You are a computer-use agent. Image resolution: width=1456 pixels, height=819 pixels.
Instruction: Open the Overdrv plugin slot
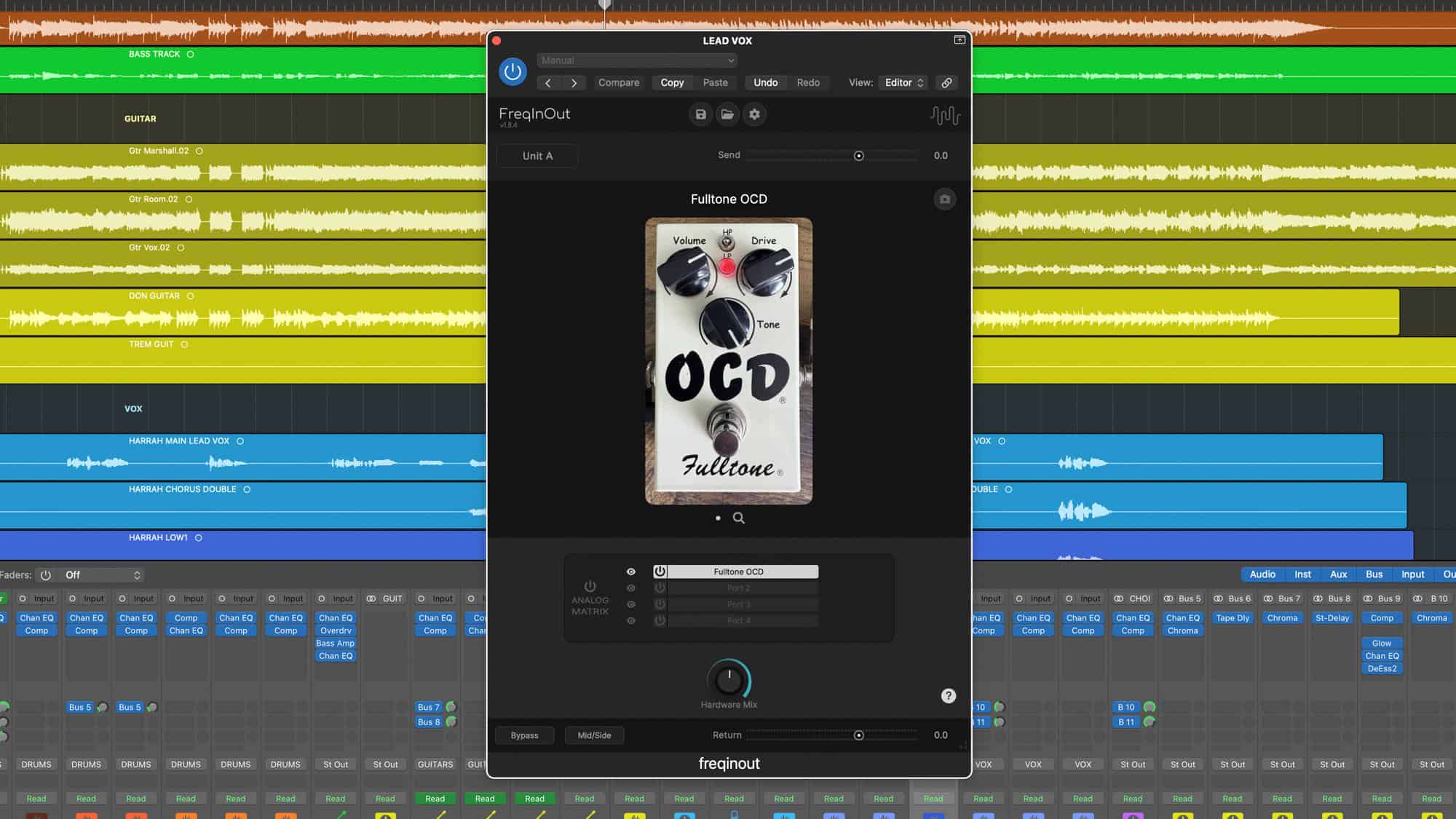point(336,631)
